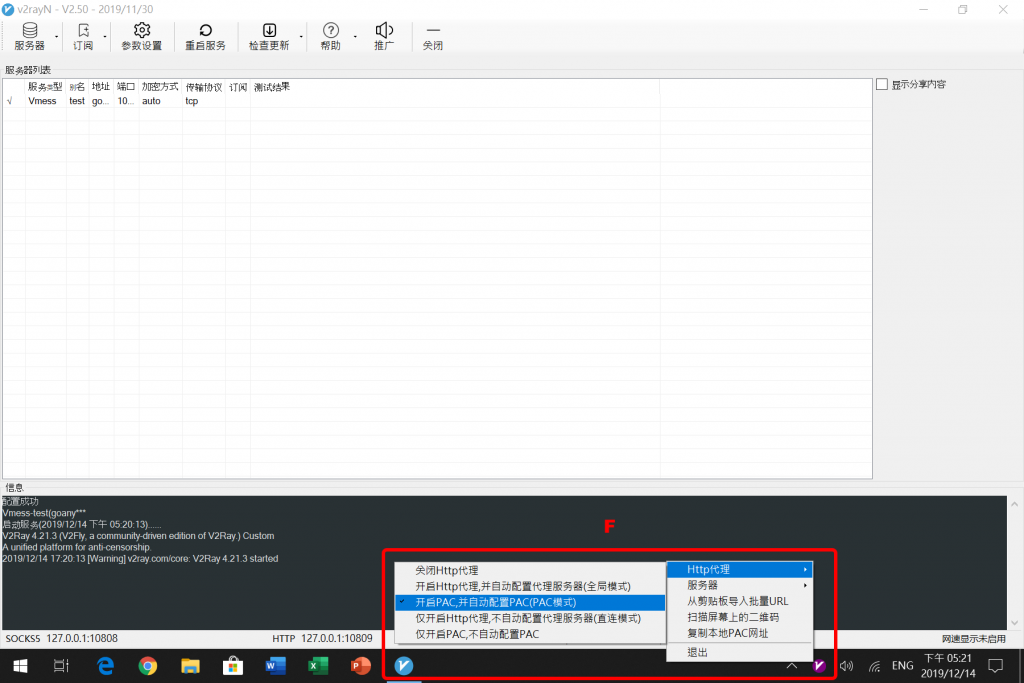
Task: Sort by the 服务类型 column header
Action: point(45,87)
